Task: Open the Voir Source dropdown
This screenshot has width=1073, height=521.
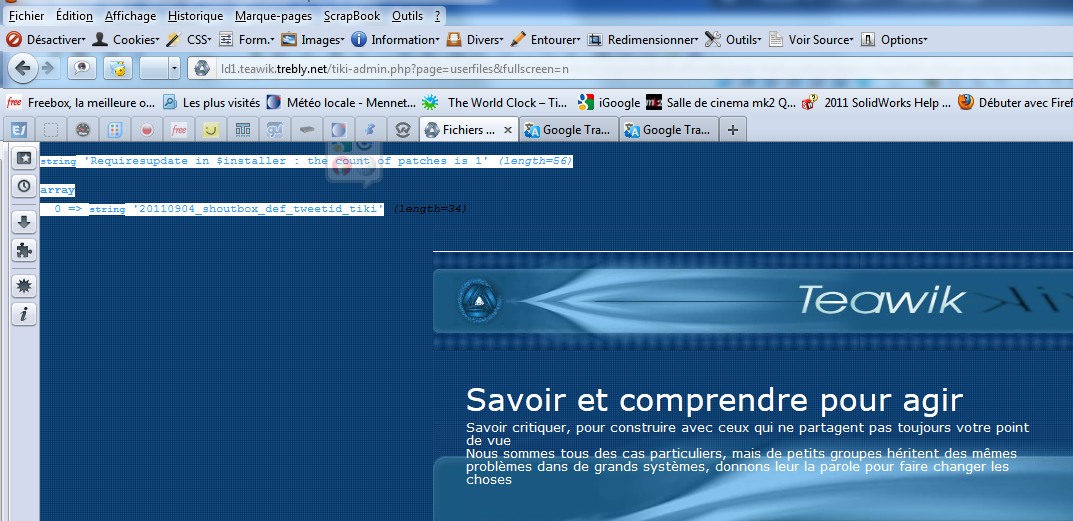Action: point(811,40)
